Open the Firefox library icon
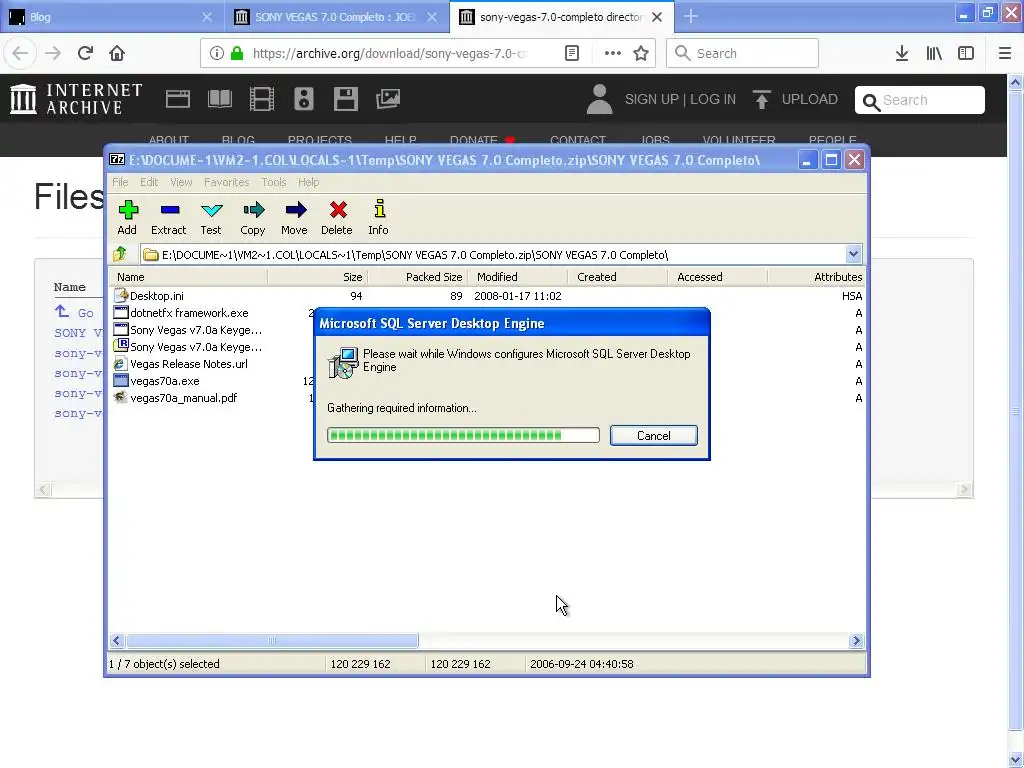Viewport: 1024px width, 768px height. click(x=934, y=54)
